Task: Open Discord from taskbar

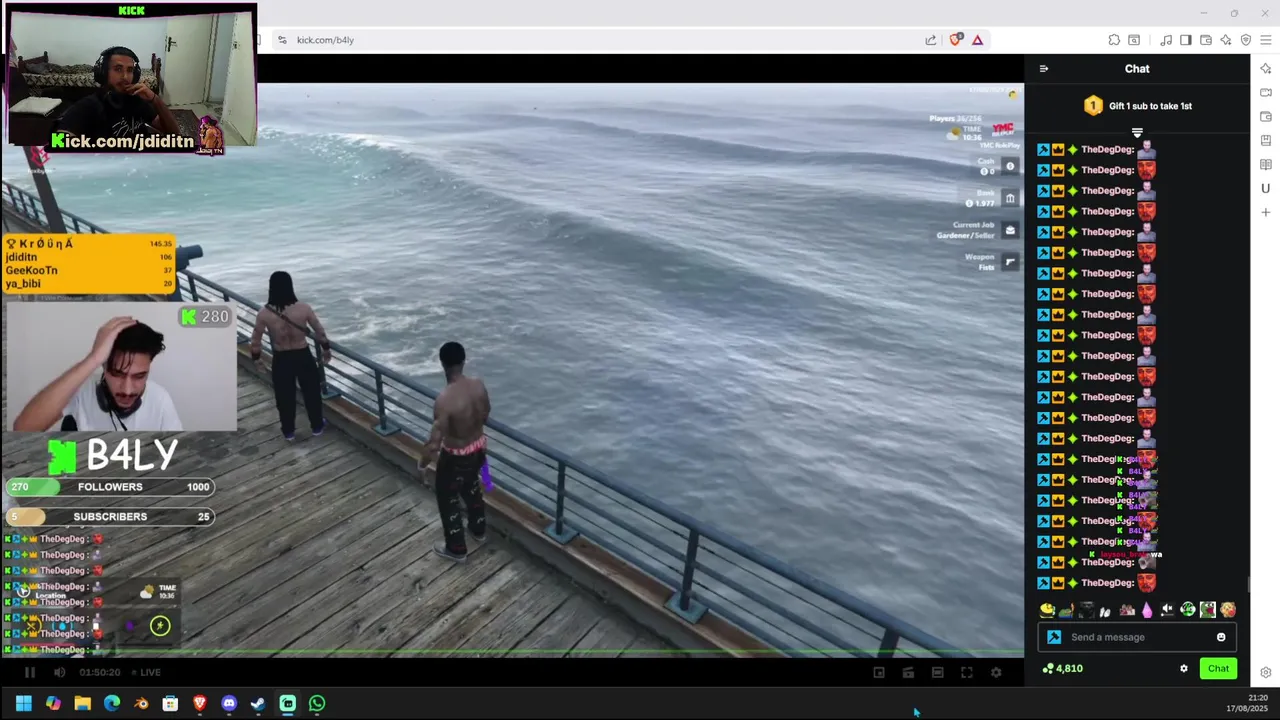Action: [x=229, y=704]
